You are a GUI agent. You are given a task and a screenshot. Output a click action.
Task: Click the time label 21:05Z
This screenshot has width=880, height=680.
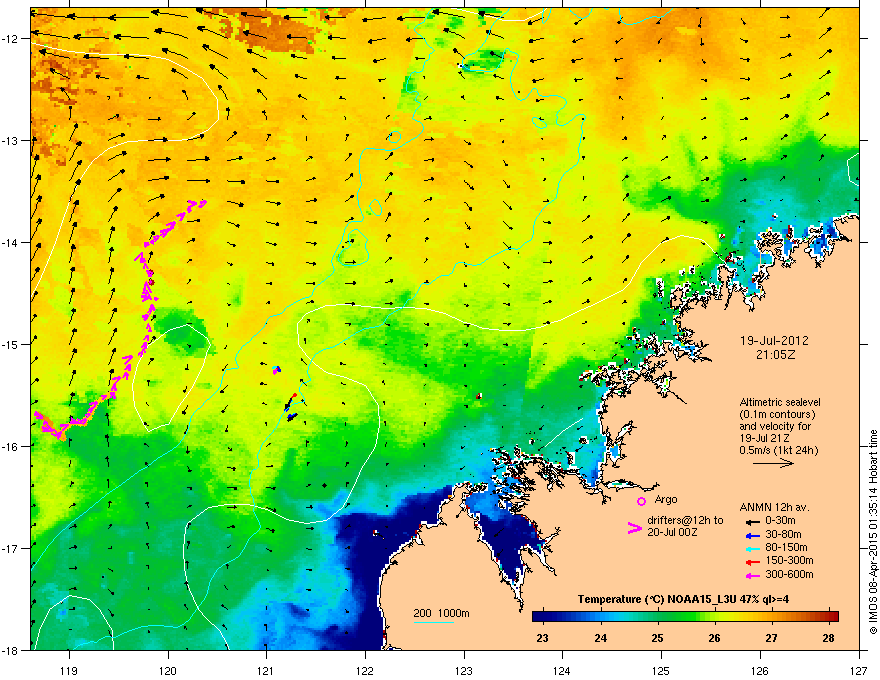tap(776, 355)
